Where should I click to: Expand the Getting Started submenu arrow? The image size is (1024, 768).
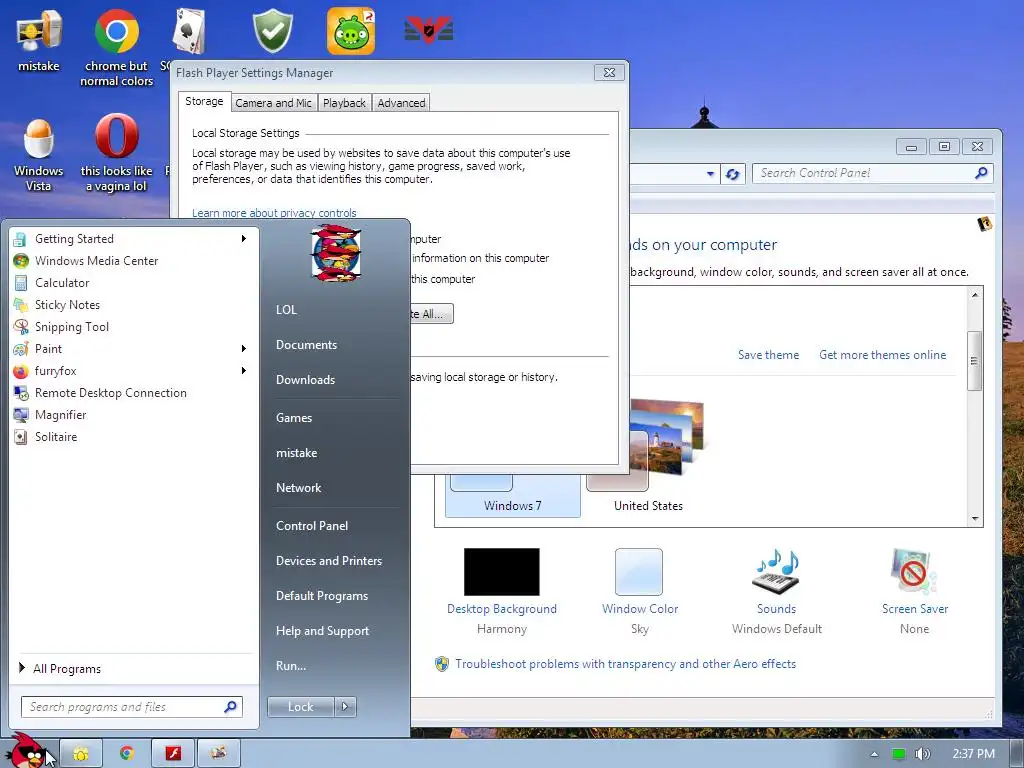tap(244, 238)
